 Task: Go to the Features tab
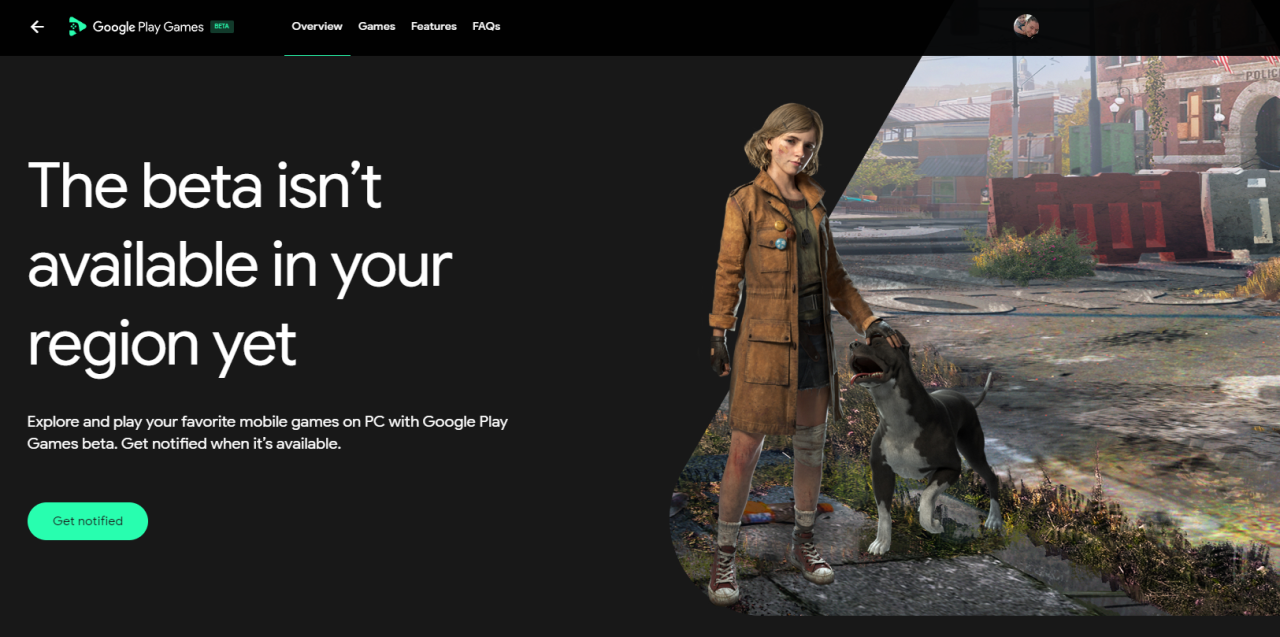tap(433, 27)
